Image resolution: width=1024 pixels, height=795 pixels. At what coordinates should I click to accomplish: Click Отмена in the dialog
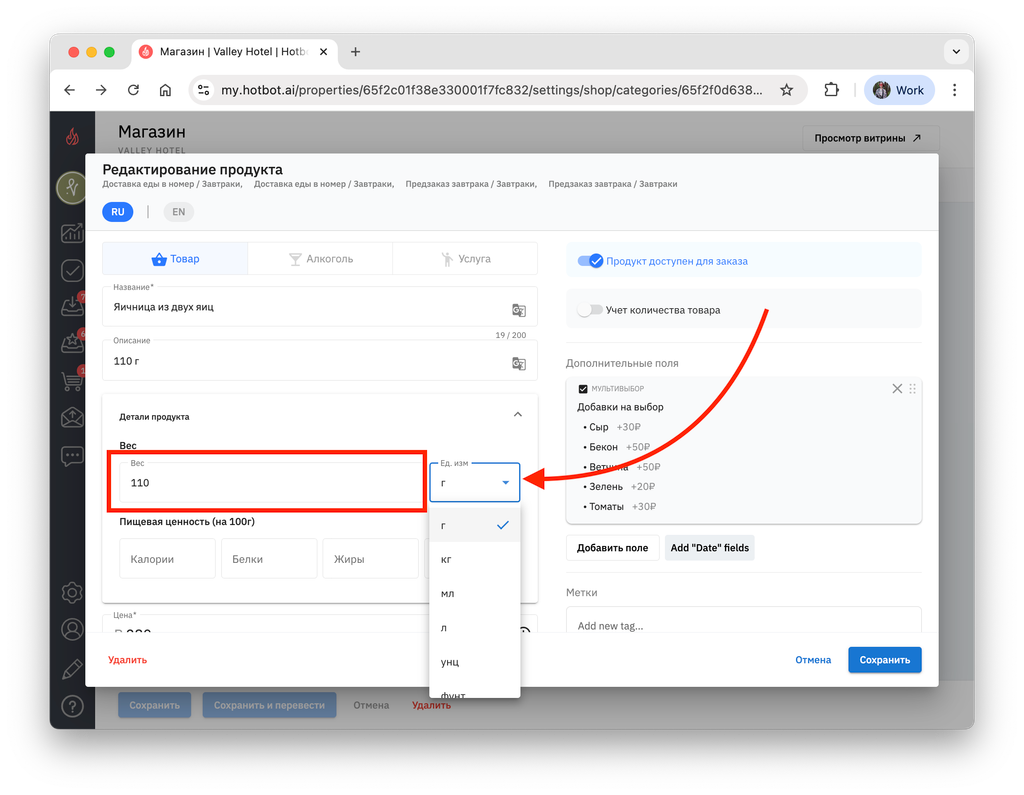(812, 660)
